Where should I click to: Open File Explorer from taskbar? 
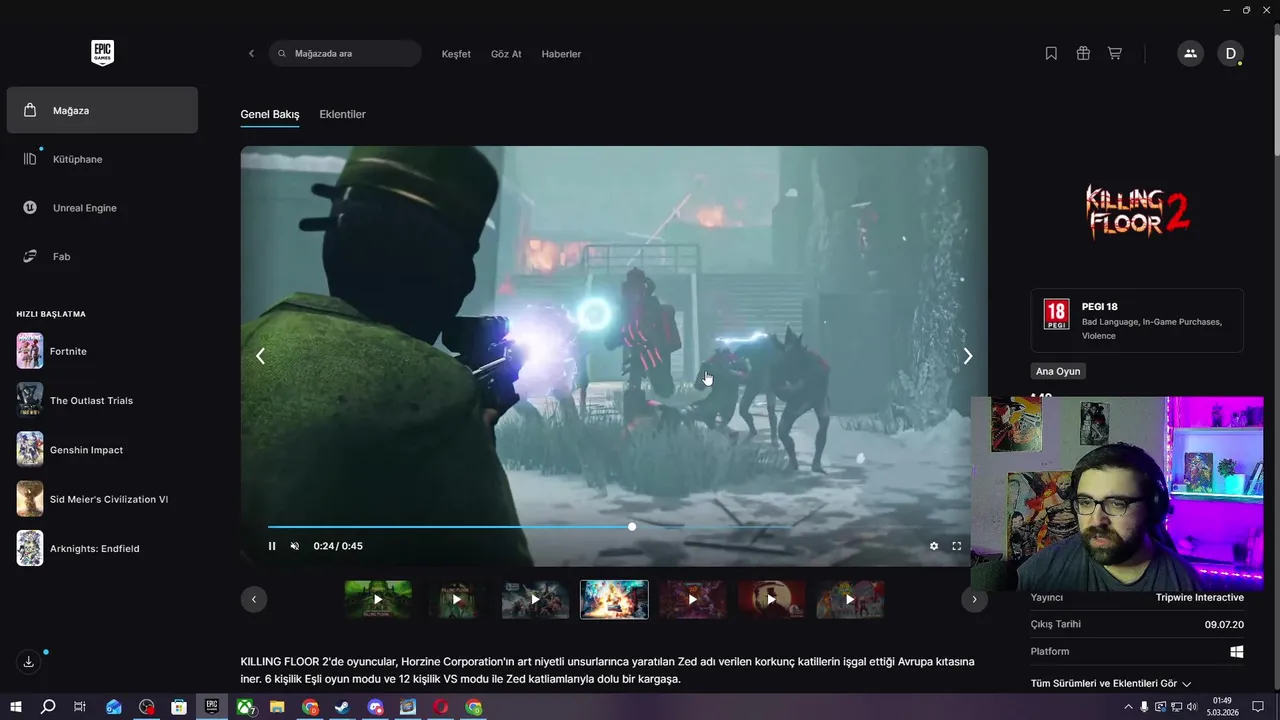pos(277,707)
